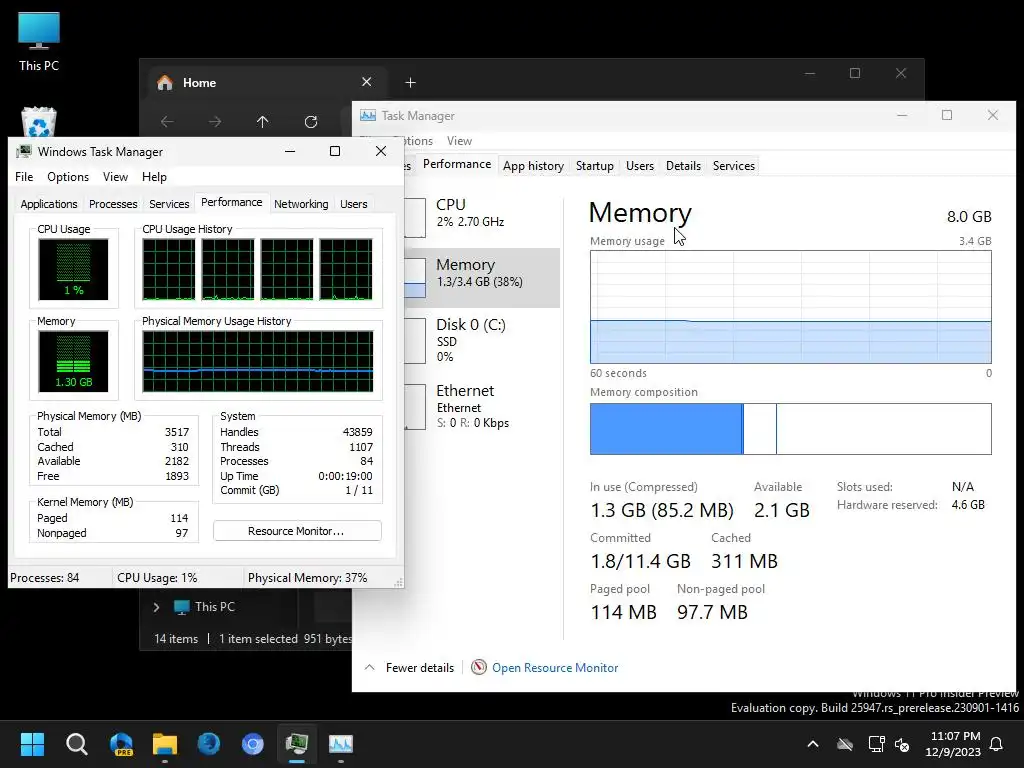Switch to Services tab in new Task Manager
This screenshot has width=1024, height=768.
click(x=733, y=166)
